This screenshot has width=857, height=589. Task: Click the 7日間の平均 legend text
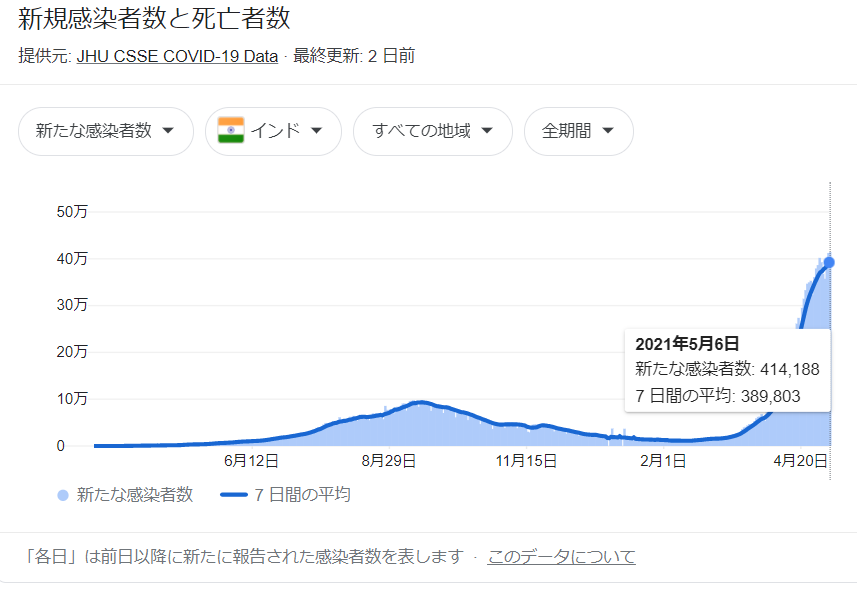coord(302,495)
